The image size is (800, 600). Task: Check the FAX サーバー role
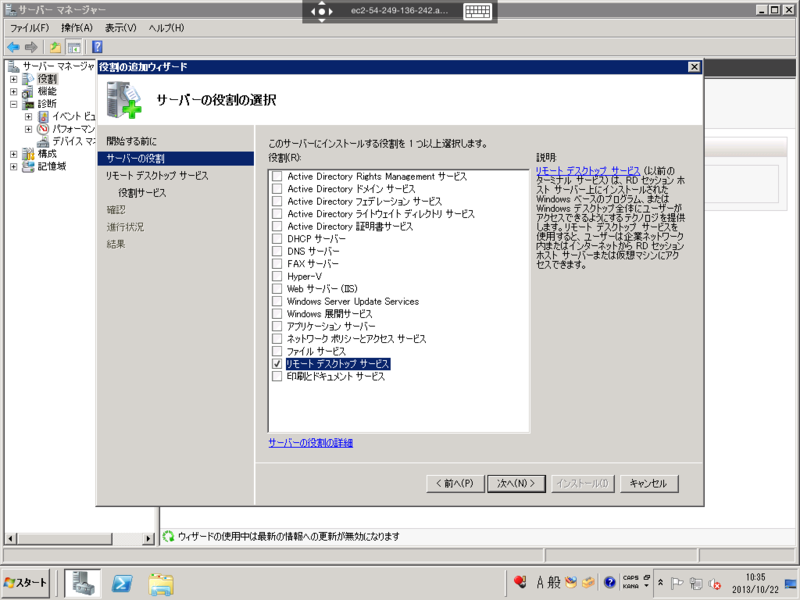coord(277,264)
